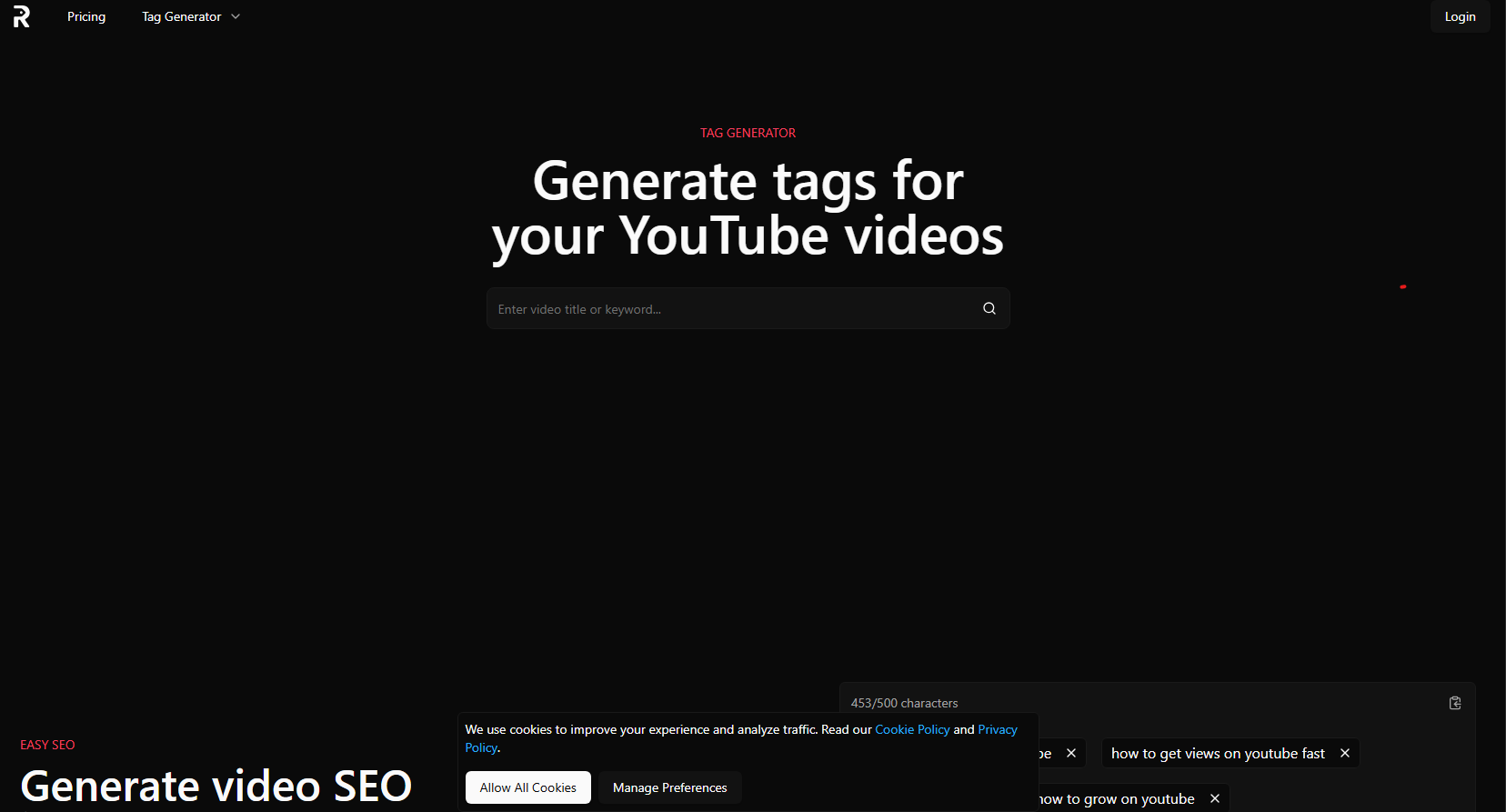This screenshot has height=812, width=1506.
Task: Remove the 'how to grow on youtube' tag
Action: [x=1214, y=798]
